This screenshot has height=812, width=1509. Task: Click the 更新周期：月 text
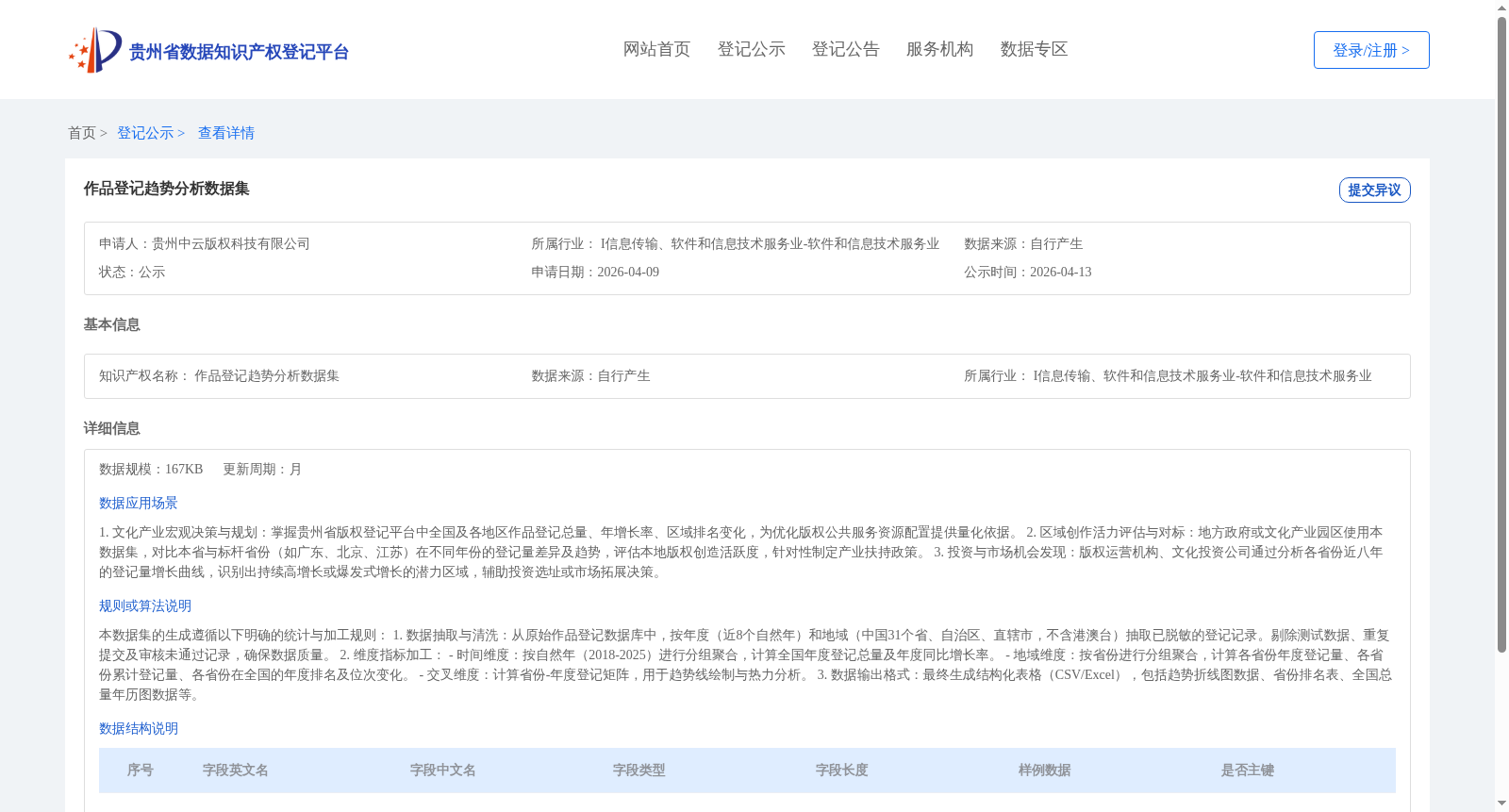tap(262, 469)
